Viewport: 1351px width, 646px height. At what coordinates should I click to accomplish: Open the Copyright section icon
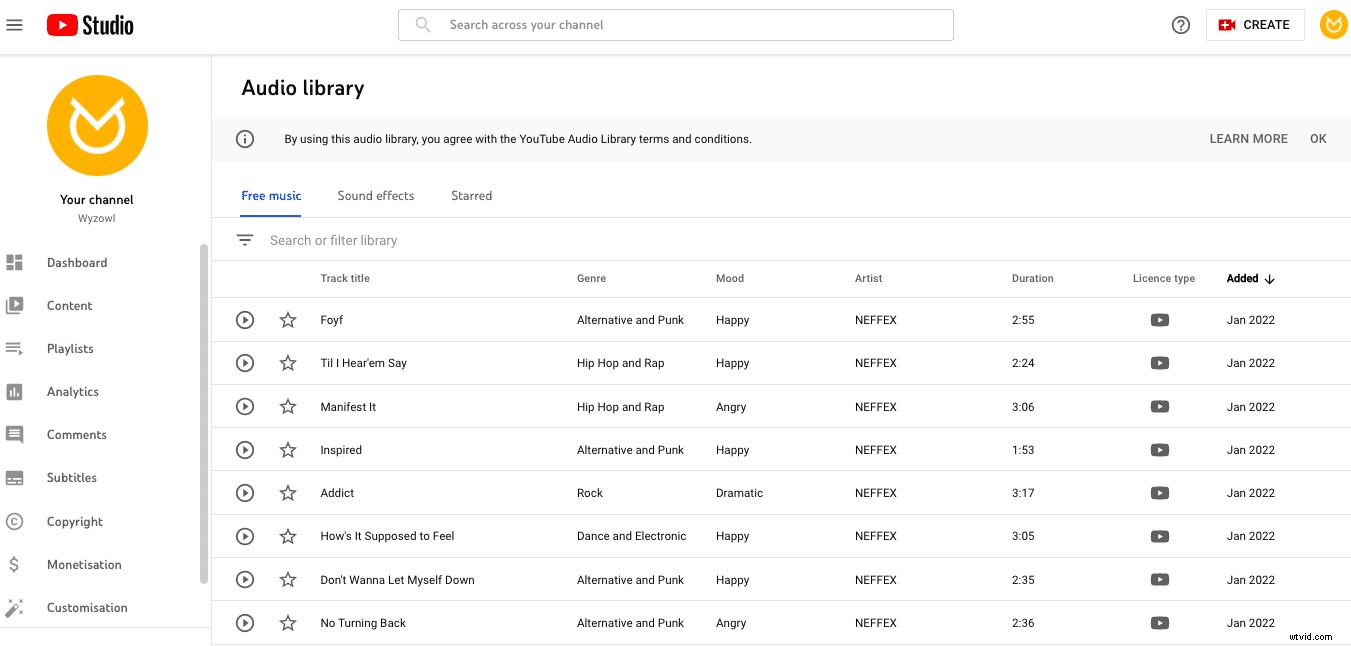pos(15,521)
